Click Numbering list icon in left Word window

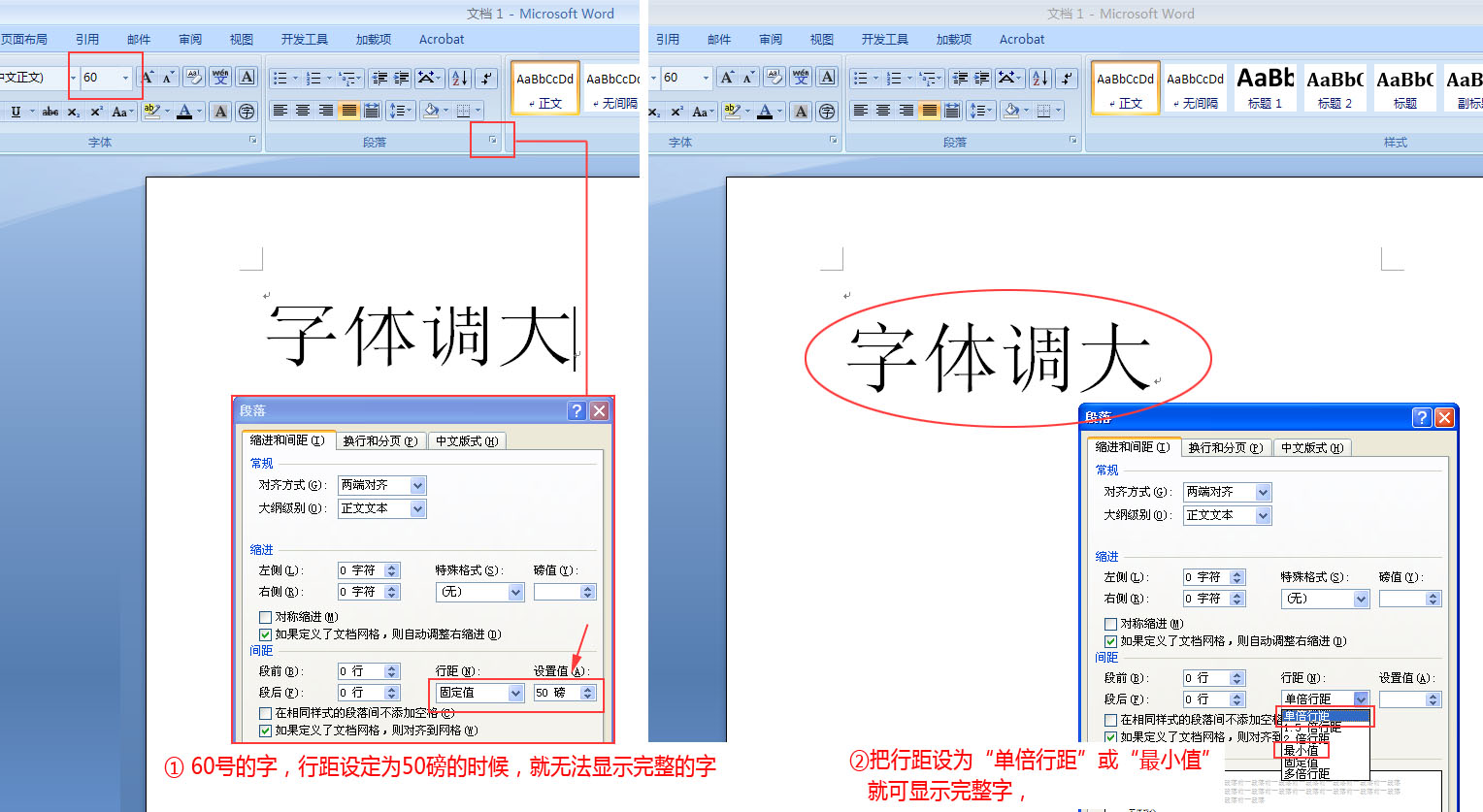(x=313, y=78)
